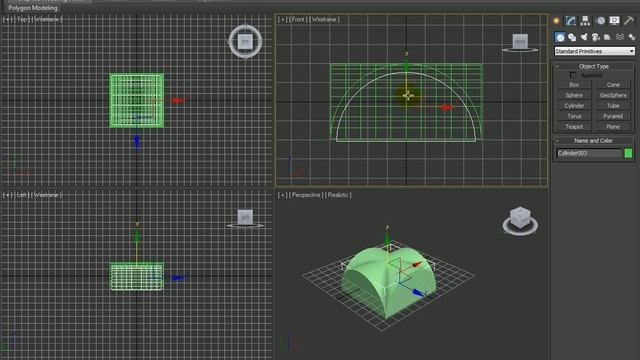Click the Teapot primitive button
The image size is (640, 360).
click(x=574, y=127)
